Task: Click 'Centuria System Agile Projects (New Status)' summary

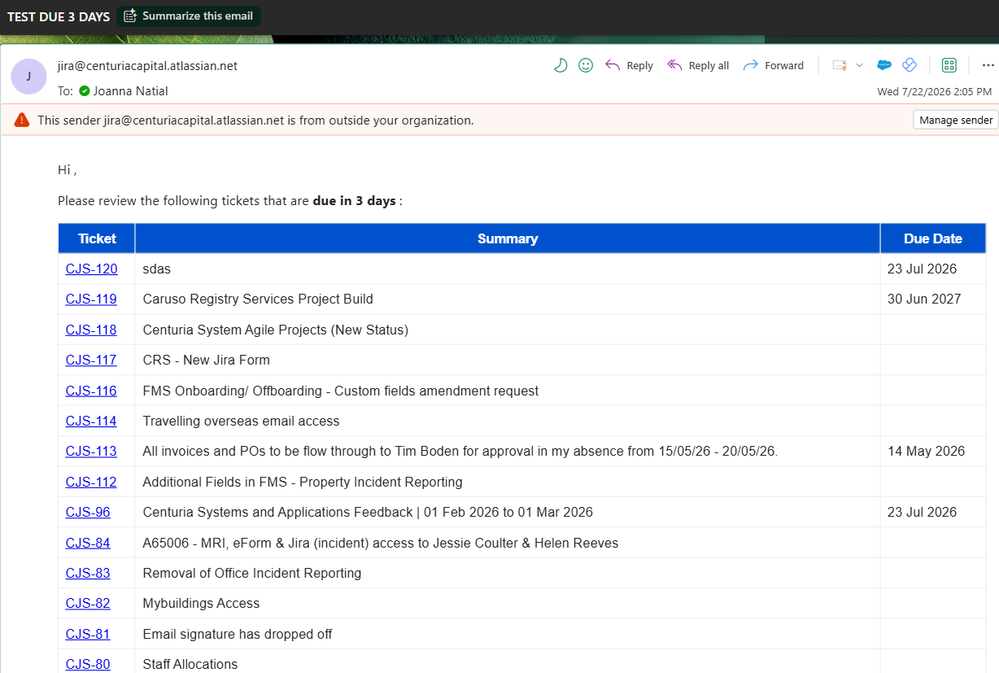Action: point(275,329)
